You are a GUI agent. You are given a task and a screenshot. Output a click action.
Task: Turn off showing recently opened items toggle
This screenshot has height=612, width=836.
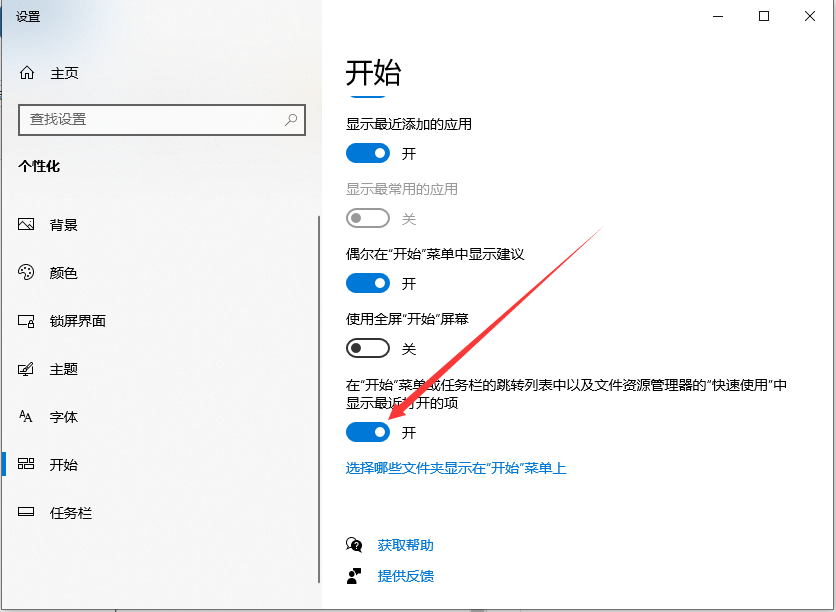point(367,432)
